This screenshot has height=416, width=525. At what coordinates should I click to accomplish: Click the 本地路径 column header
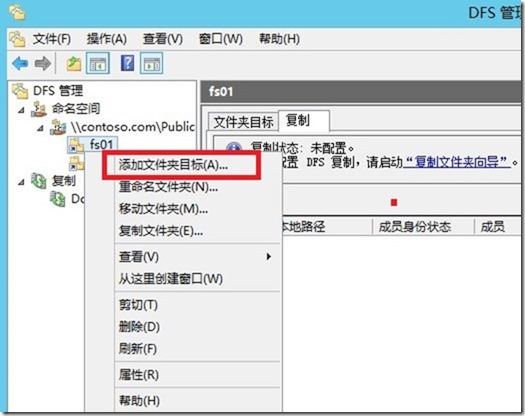[x=327, y=227]
